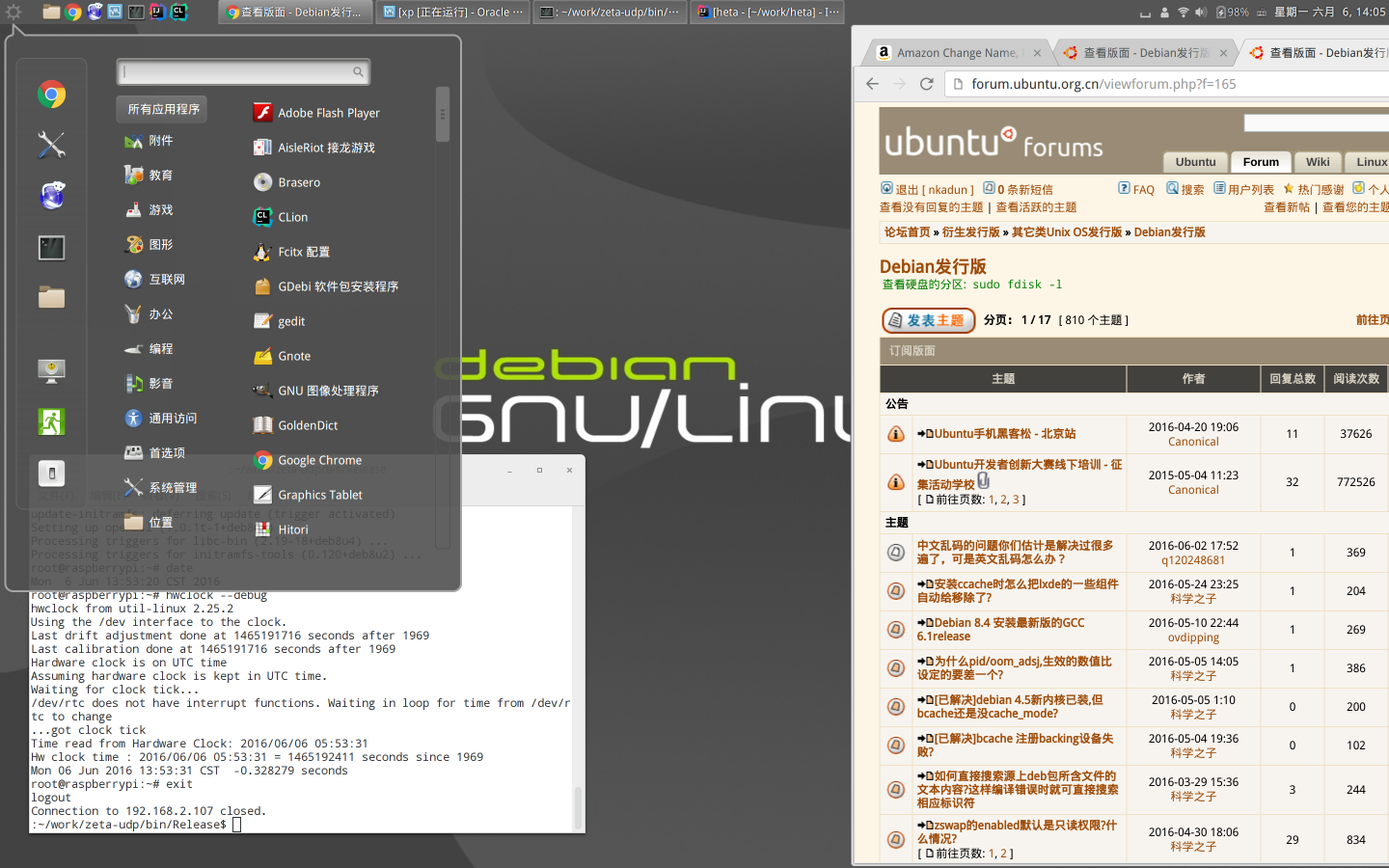Click author link ovdipping

(1193, 637)
